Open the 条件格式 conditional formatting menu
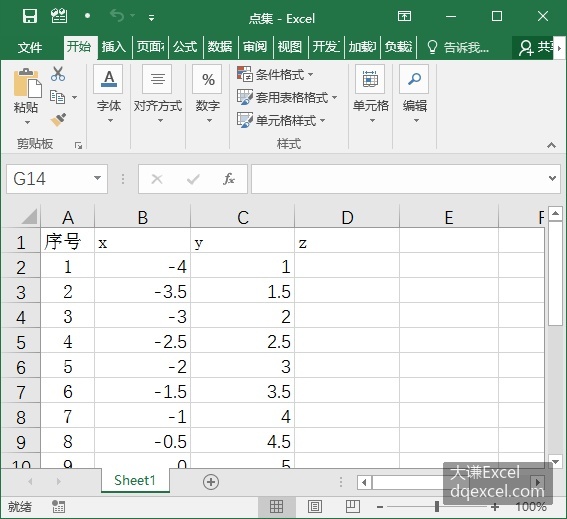 pos(275,75)
